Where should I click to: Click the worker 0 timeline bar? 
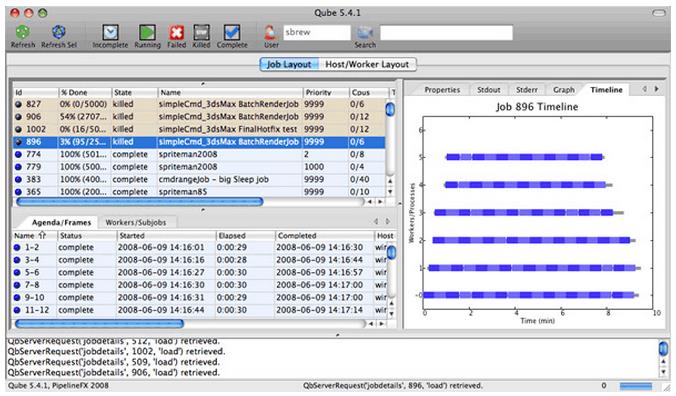tap(530, 295)
